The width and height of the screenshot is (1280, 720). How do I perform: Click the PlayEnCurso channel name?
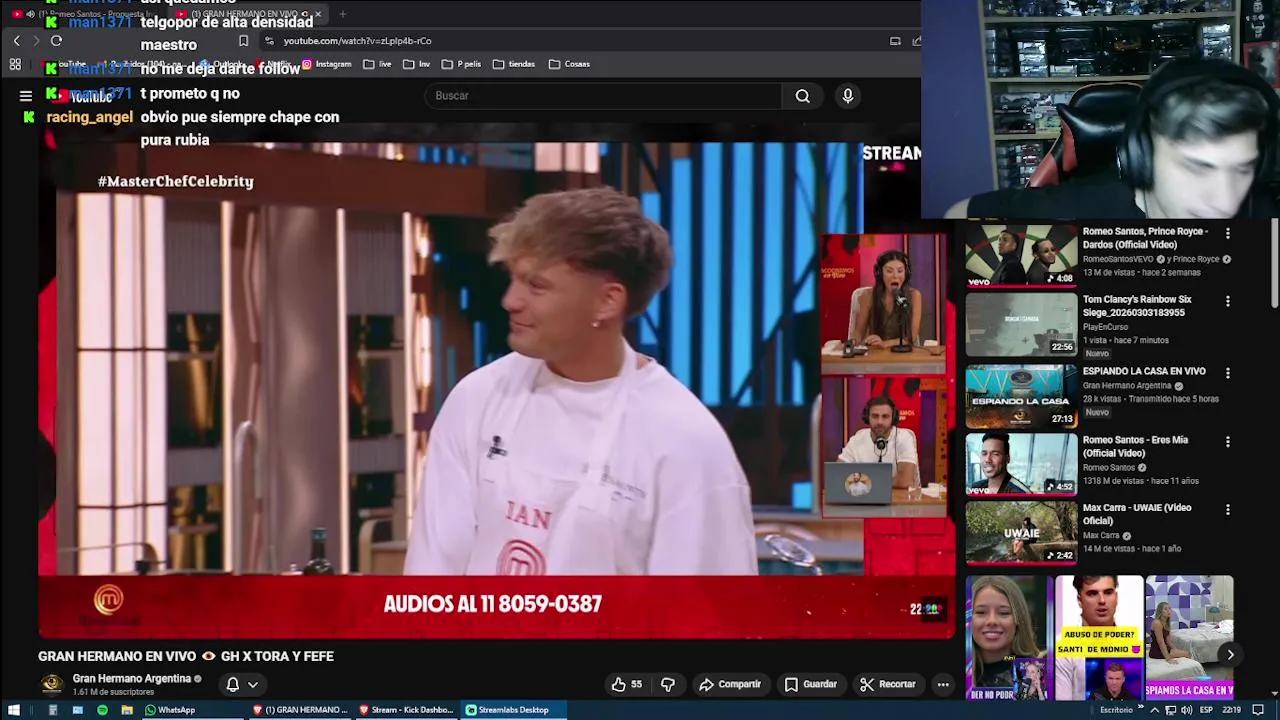[x=1105, y=327]
